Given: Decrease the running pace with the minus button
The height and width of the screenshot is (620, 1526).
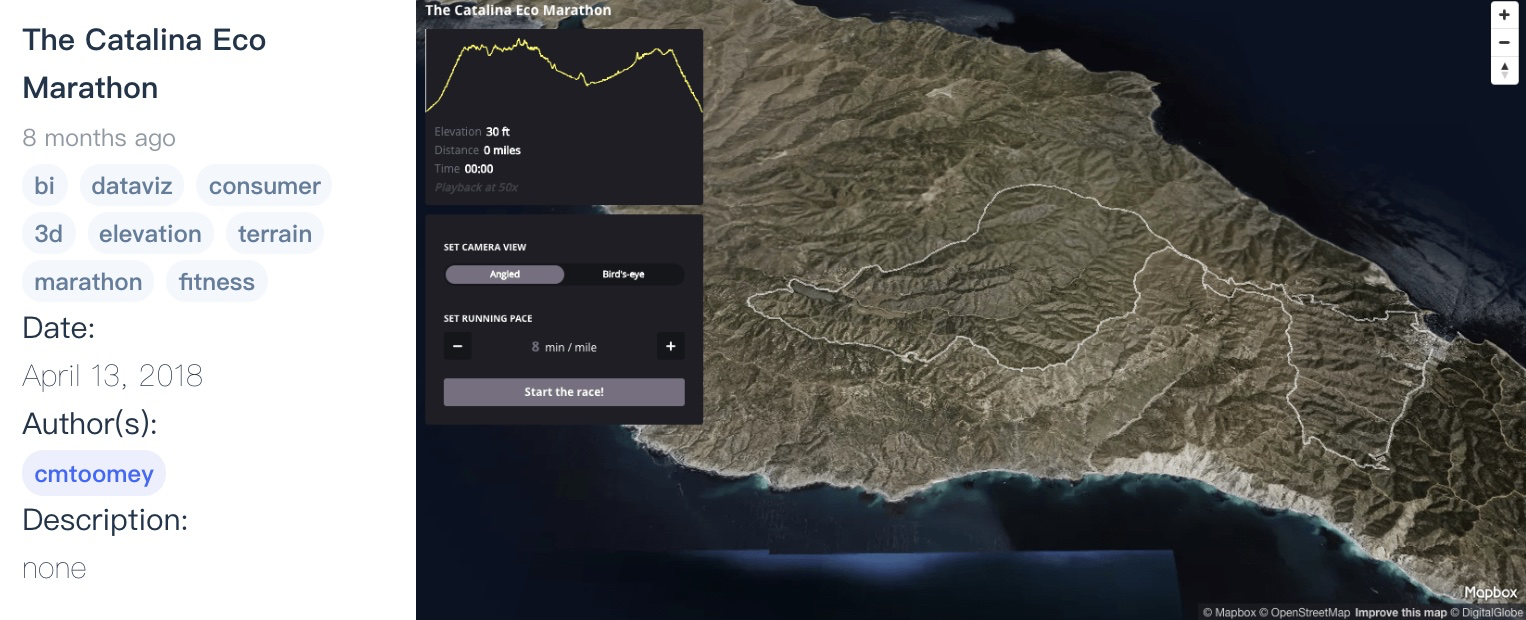Looking at the screenshot, I should [x=458, y=346].
